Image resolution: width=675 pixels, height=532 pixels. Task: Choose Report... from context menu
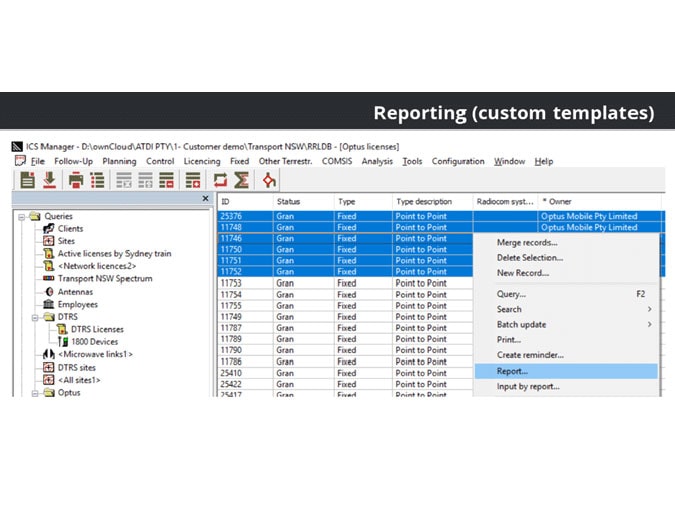pos(513,371)
